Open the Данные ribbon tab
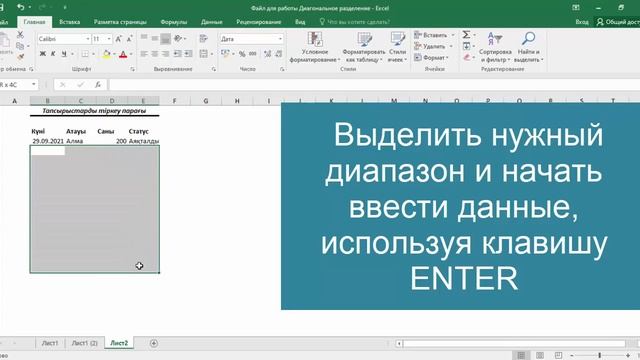This screenshot has width=640, height=360. pos(211,22)
